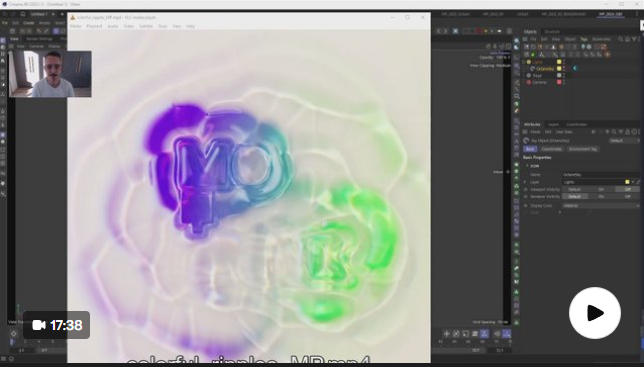Select the Camera object in the tree
This screenshot has height=367, width=644.
540,82
